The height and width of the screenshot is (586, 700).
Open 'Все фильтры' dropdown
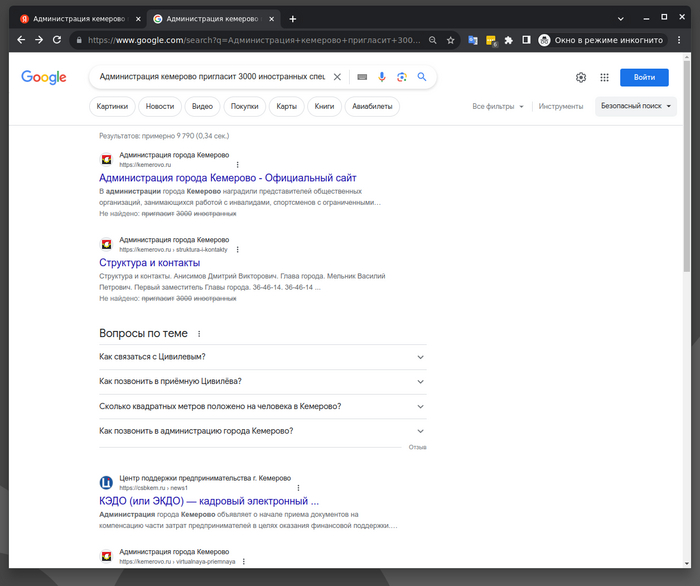498,106
